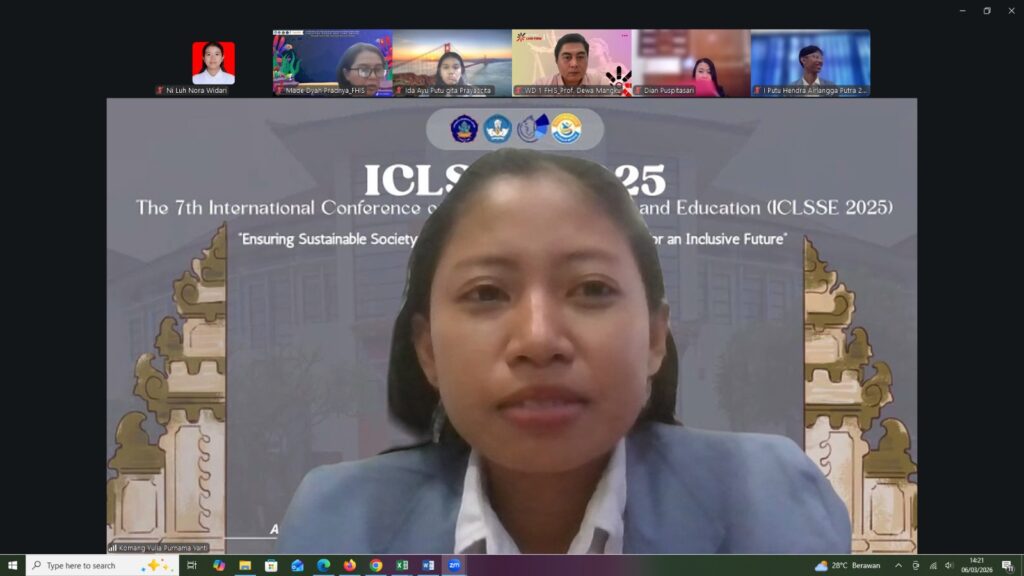Viewport: 1024px width, 576px height.
Task: Open Microsoft Edge from the taskbar
Action: [x=323, y=565]
